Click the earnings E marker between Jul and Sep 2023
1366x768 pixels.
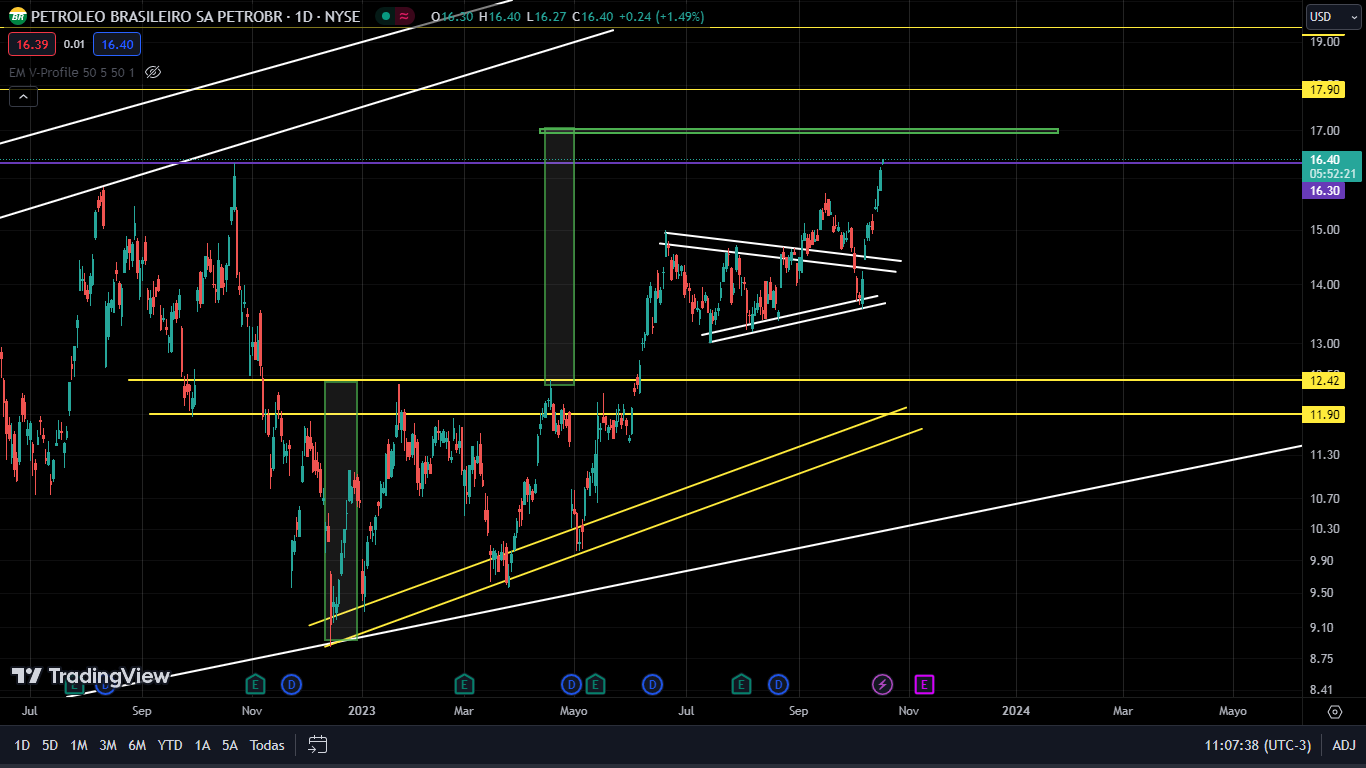741,684
